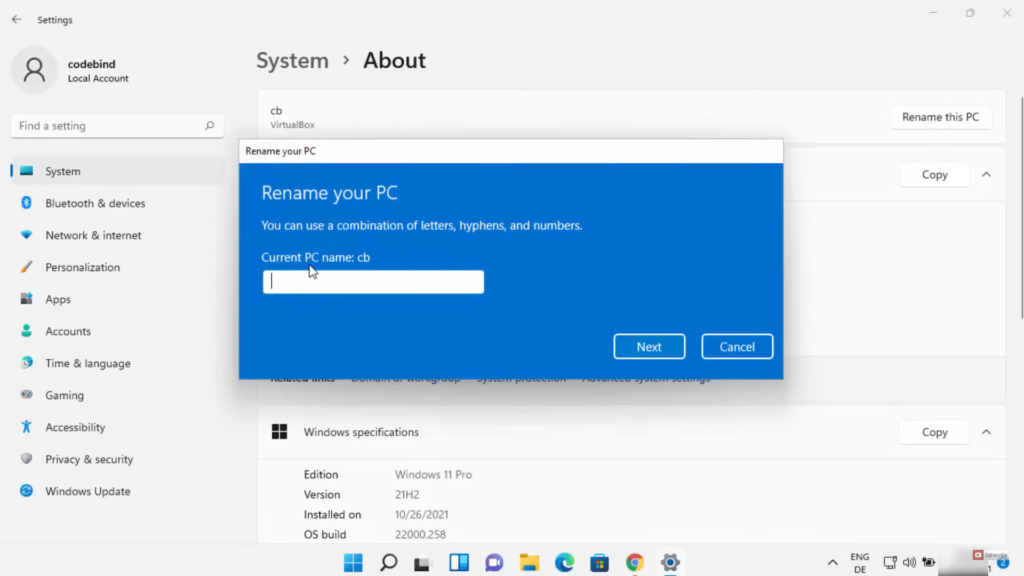Click the Gaming icon in sidebar
The height and width of the screenshot is (576, 1024).
(27, 395)
